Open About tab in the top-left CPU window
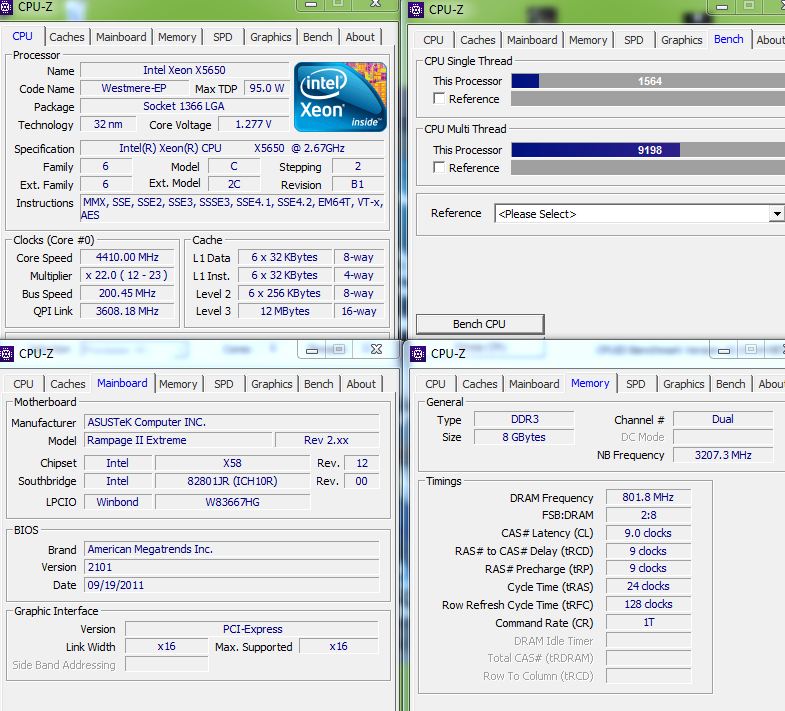This screenshot has width=785, height=711. [x=360, y=37]
